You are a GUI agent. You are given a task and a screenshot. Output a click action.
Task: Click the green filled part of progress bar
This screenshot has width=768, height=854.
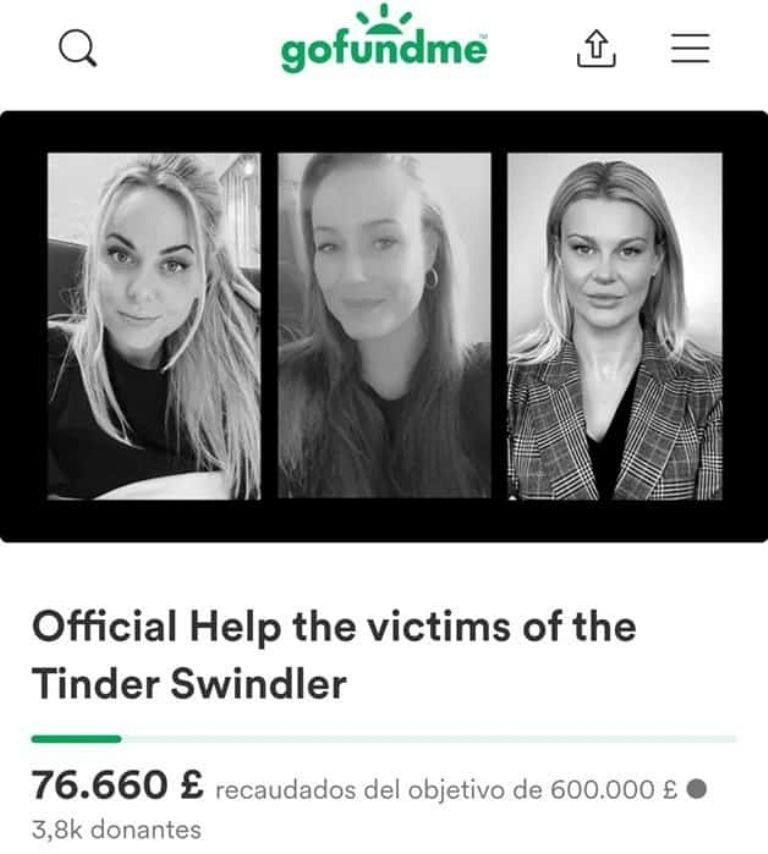[76, 739]
